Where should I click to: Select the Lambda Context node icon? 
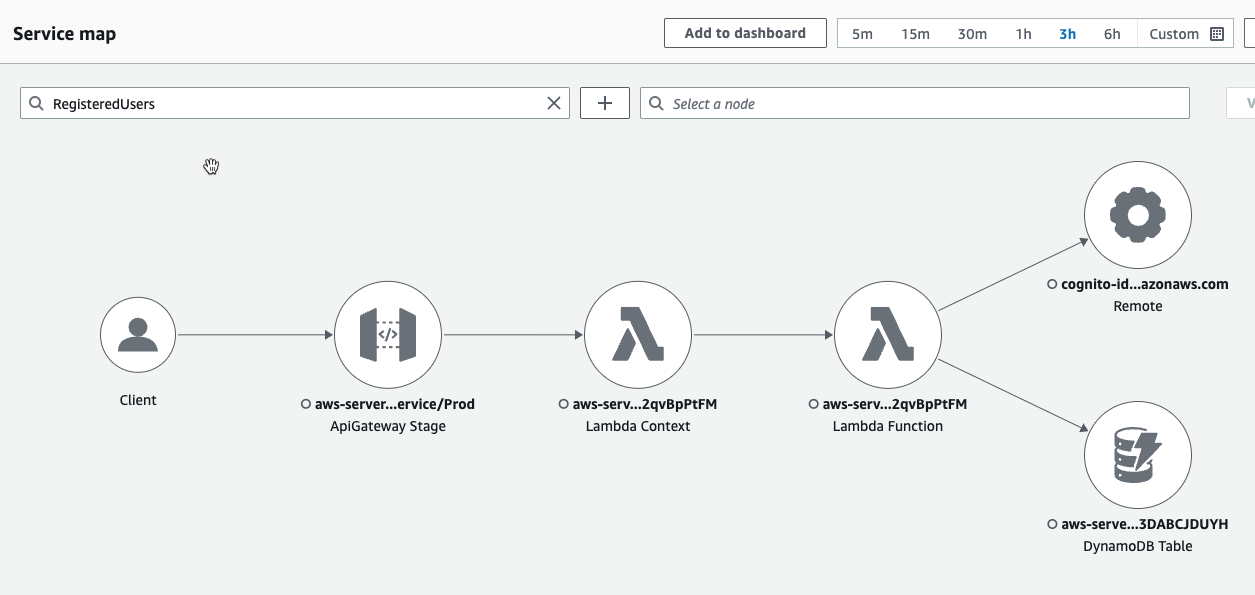pos(638,334)
